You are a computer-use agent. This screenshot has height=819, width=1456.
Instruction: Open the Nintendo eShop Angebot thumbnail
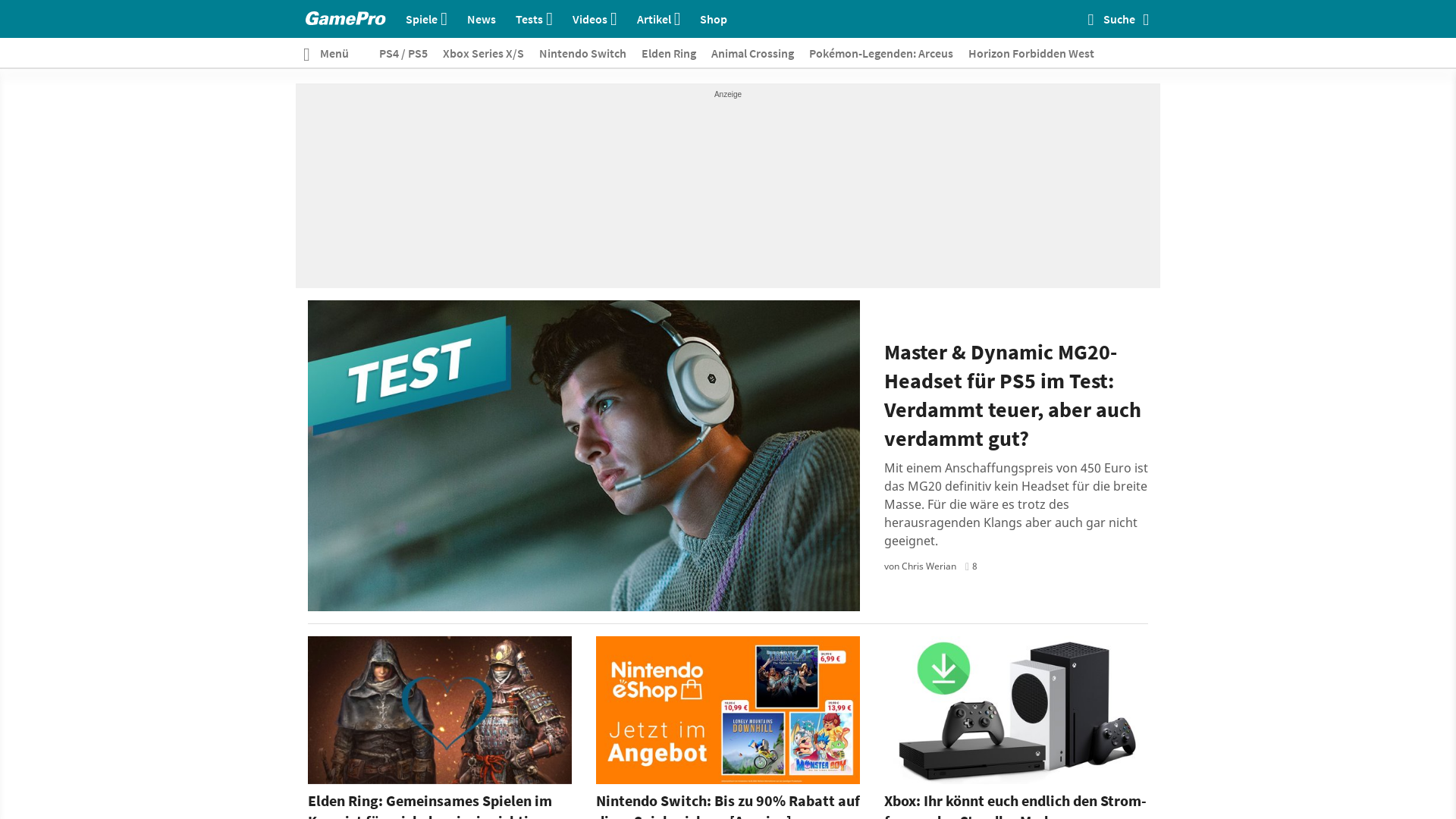point(728,710)
